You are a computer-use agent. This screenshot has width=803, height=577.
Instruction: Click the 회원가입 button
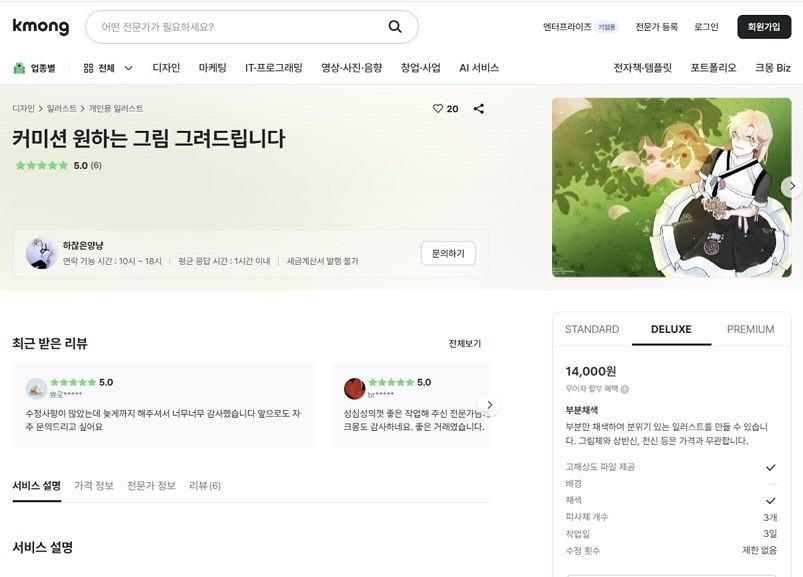pos(764,27)
